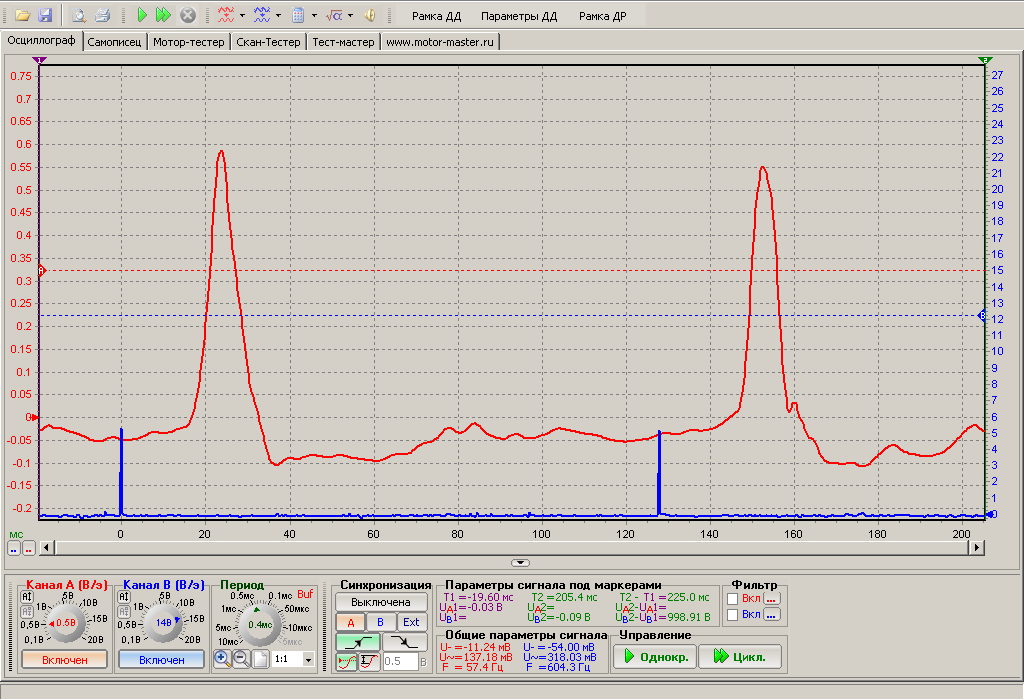Screen dimensions: 1024x700
Task: Switch to the Мотор-тестер tab
Action: [189, 42]
